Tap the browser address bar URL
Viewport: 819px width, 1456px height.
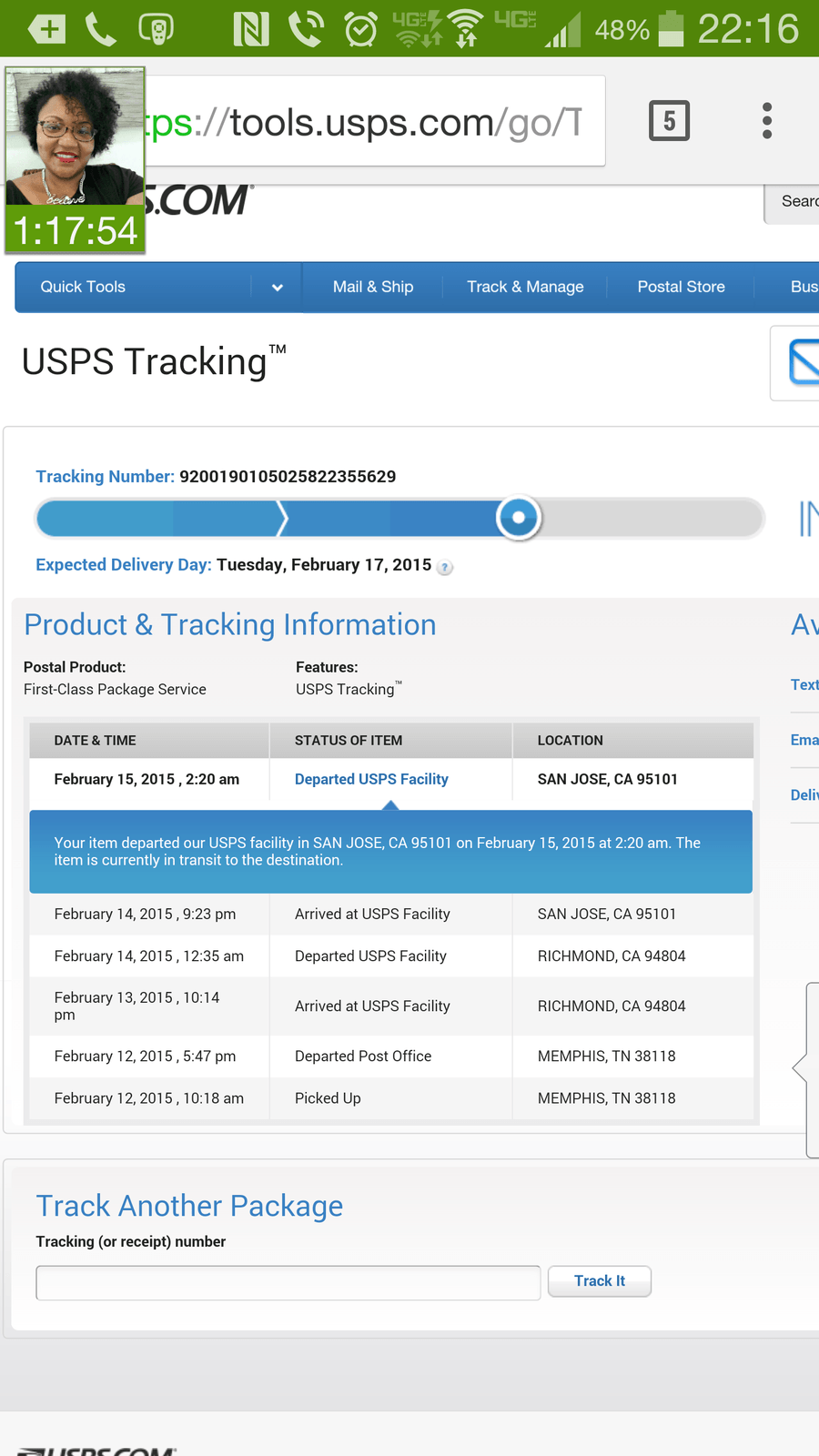[x=373, y=122]
